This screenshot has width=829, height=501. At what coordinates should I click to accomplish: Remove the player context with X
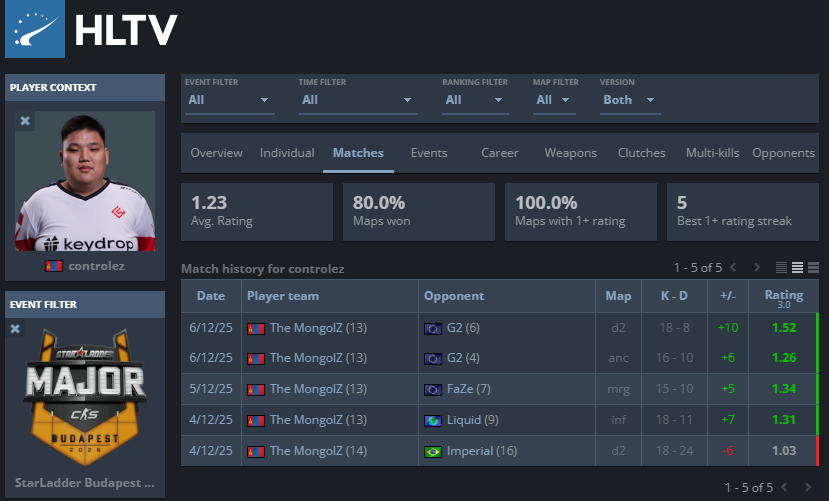point(25,121)
